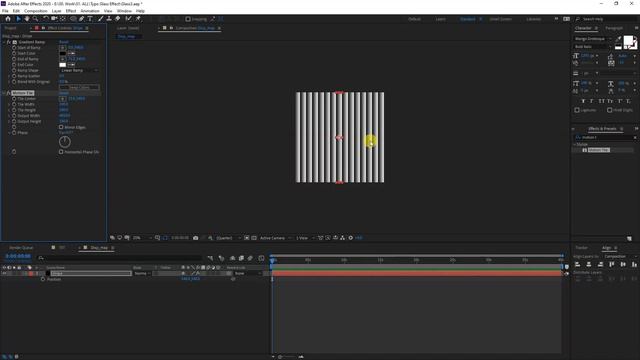Select the Hand tool
Image resolution: width=640 pixels, height=360 pixels.
click(27, 19)
